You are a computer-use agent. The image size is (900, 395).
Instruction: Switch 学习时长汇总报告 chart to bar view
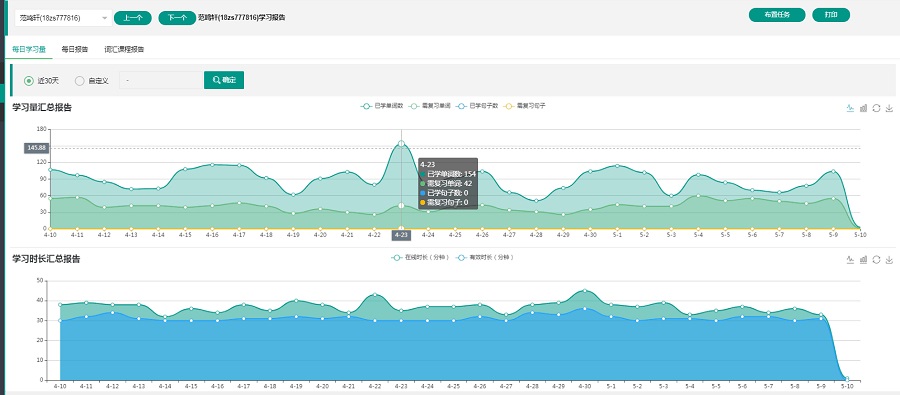pyautogui.click(x=863, y=260)
